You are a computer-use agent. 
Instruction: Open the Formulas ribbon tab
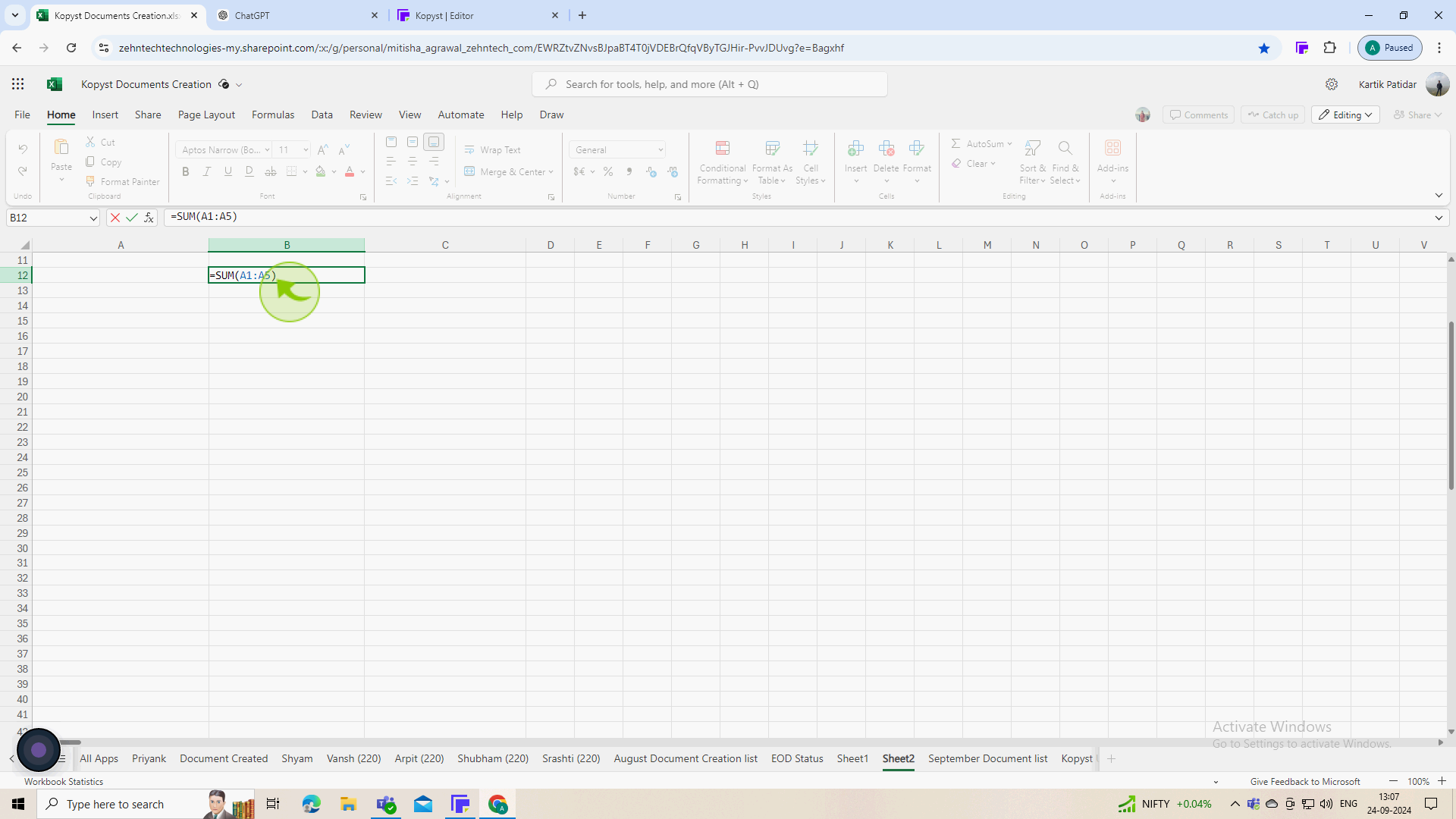click(273, 115)
